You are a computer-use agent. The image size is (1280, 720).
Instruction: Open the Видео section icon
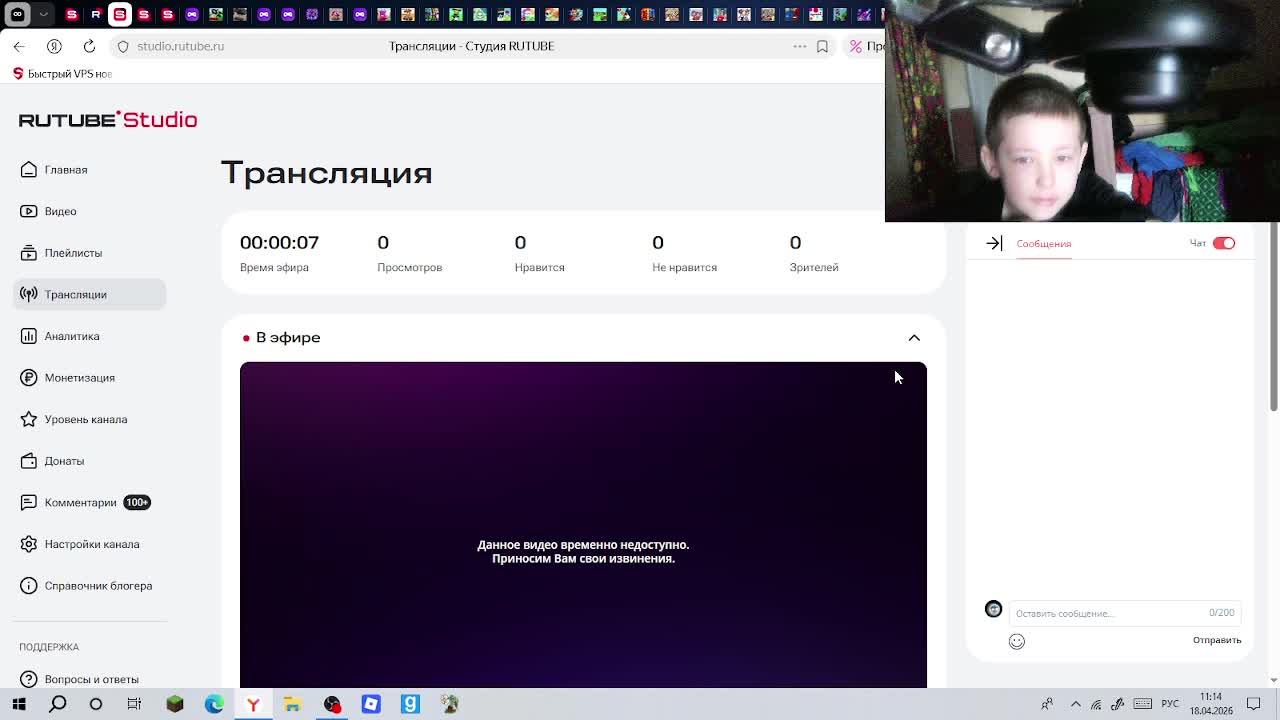29,211
